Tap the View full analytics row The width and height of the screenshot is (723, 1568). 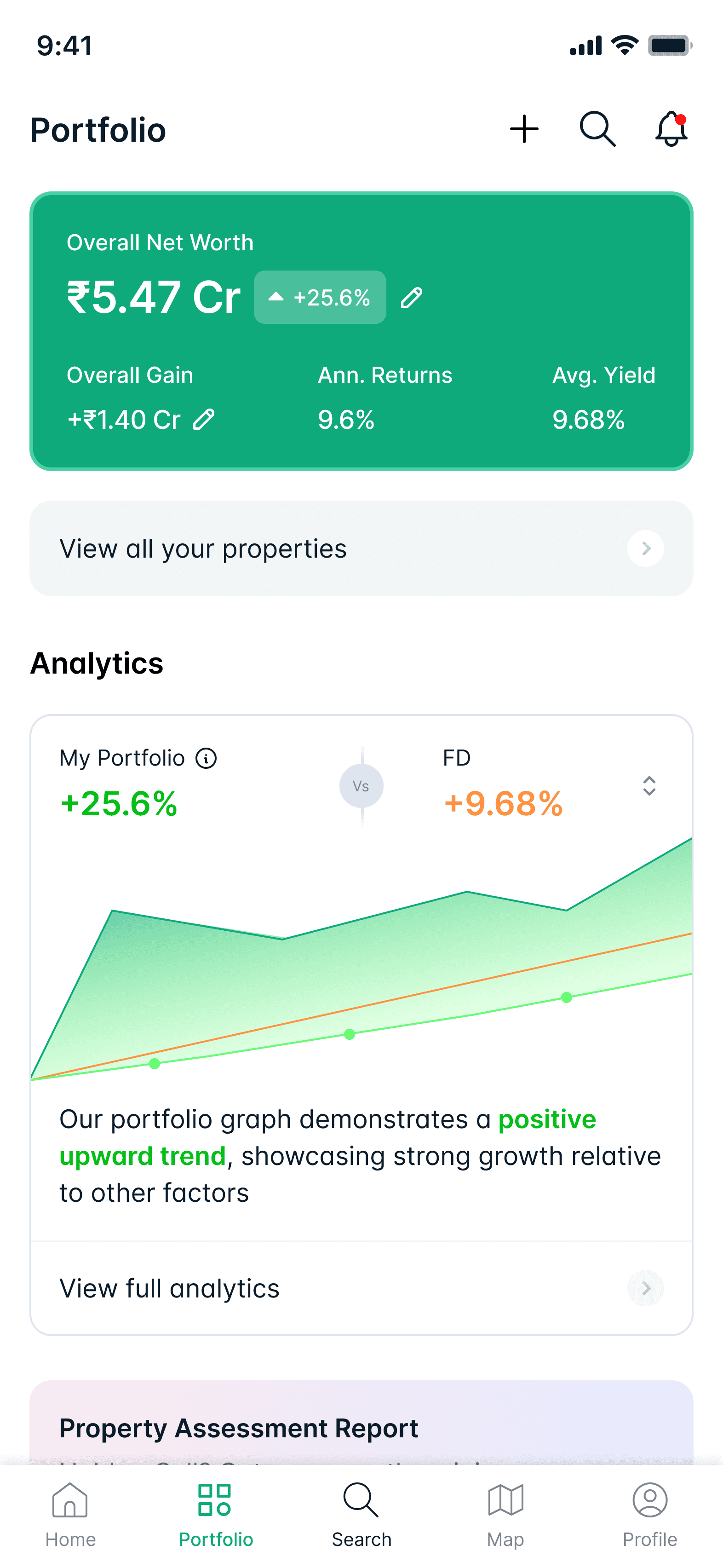[x=361, y=1288]
